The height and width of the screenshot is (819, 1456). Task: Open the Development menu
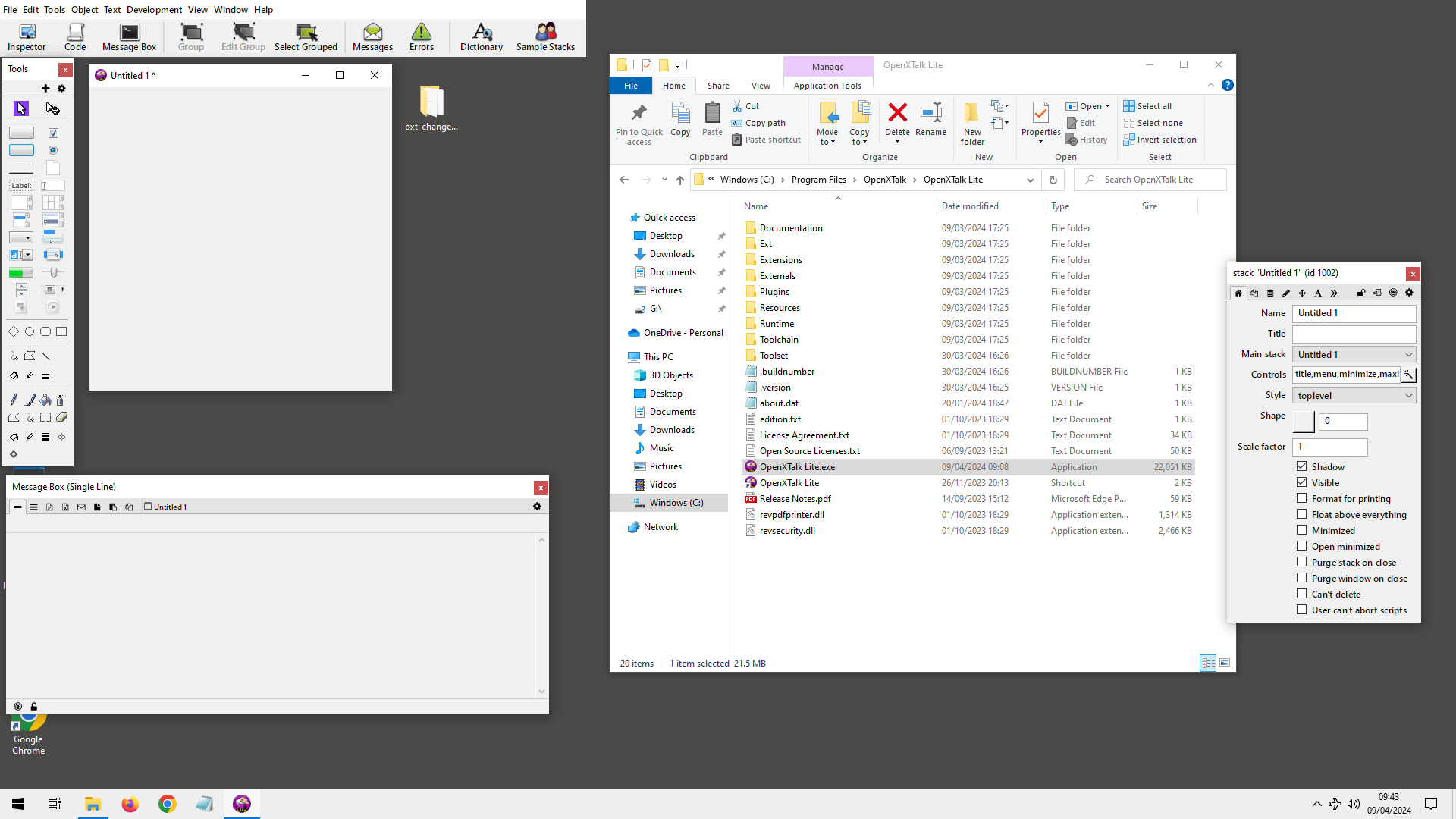pyautogui.click(x=154, y=10)
